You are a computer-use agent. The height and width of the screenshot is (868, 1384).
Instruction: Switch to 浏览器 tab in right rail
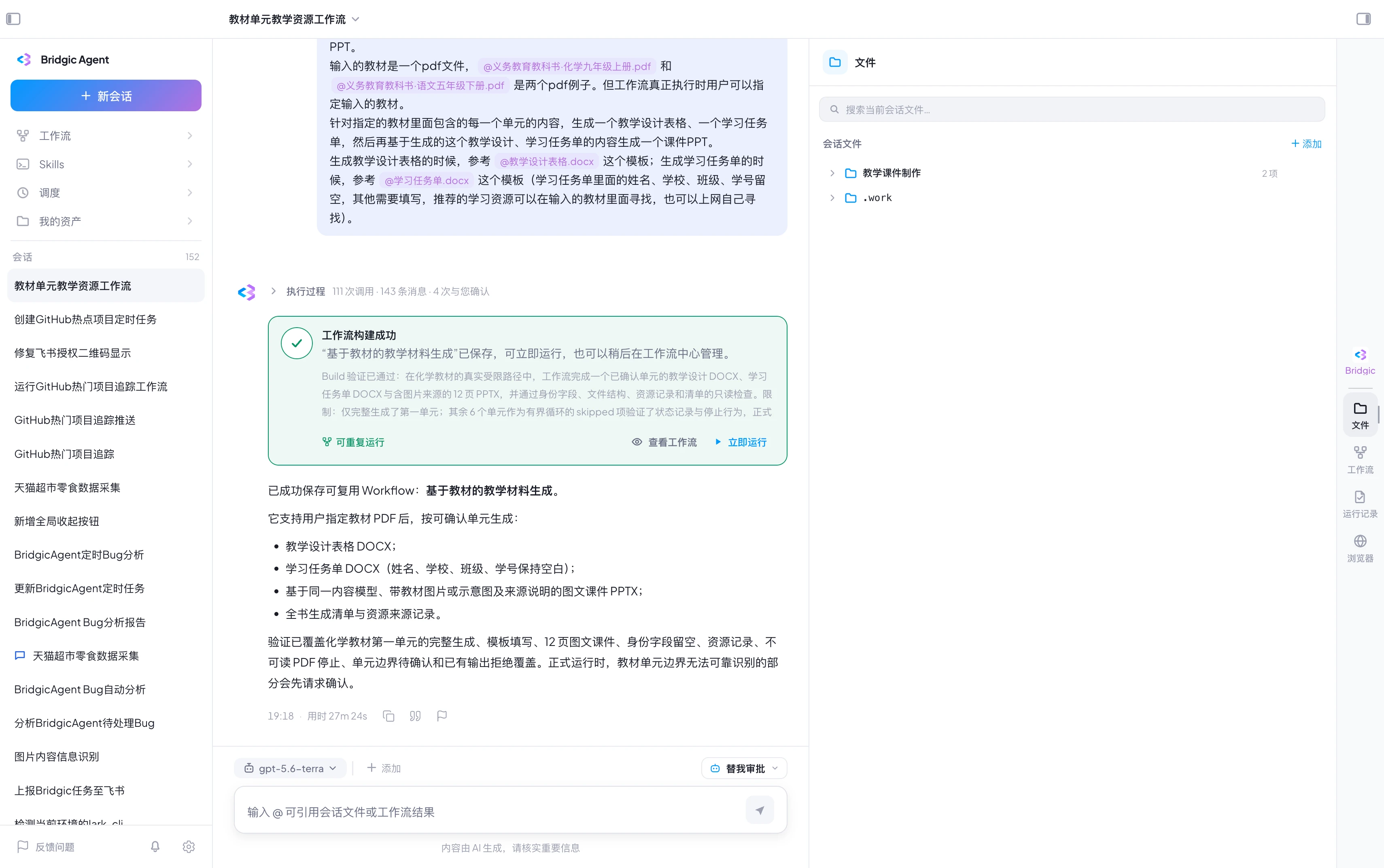point(1360,549)
